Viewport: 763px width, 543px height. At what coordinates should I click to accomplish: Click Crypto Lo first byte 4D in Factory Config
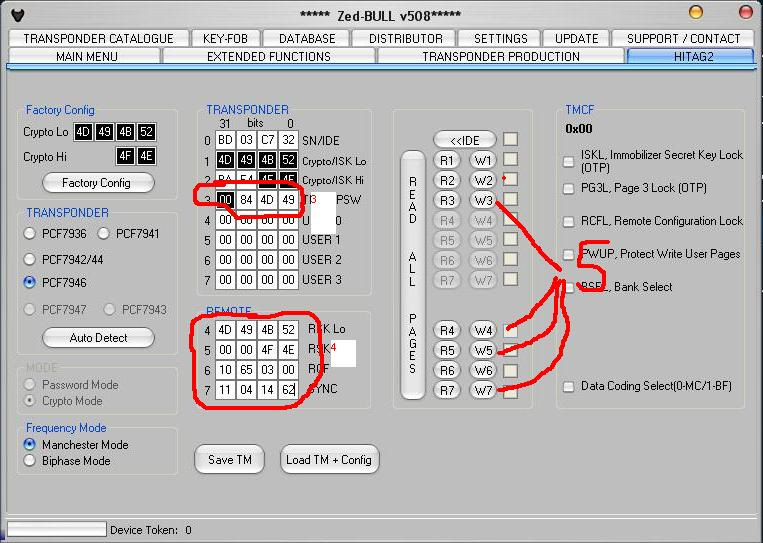[83, 132]
